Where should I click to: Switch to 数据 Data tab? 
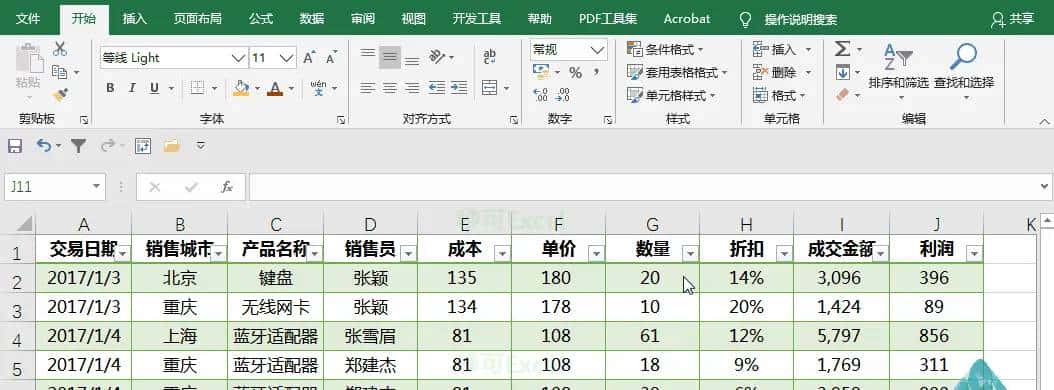coord(312,19)
